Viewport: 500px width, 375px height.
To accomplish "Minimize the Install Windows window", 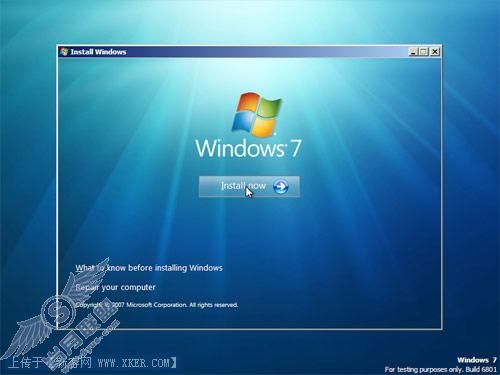I will [413, 52].
